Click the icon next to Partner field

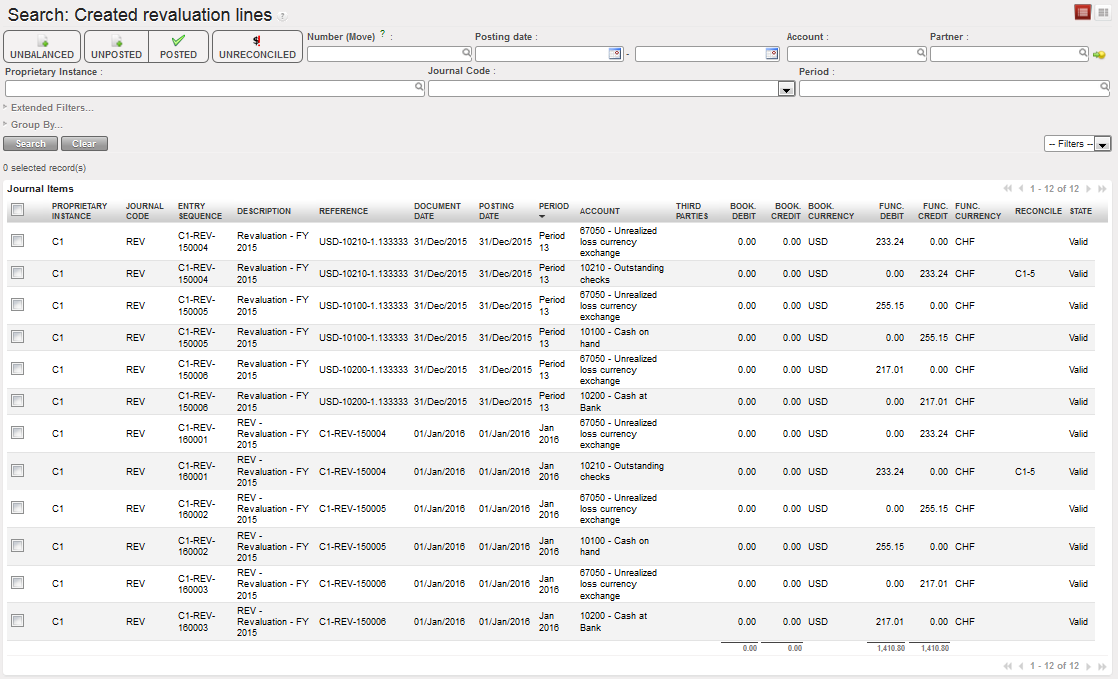(x=1099, y=55)
